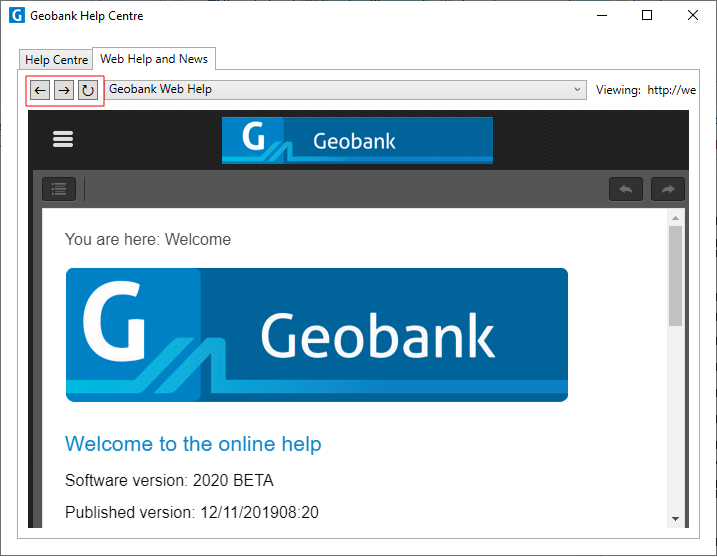
Task: Click the next topic arrow in the grey toolbar
Action: click(x=668, y=189)
